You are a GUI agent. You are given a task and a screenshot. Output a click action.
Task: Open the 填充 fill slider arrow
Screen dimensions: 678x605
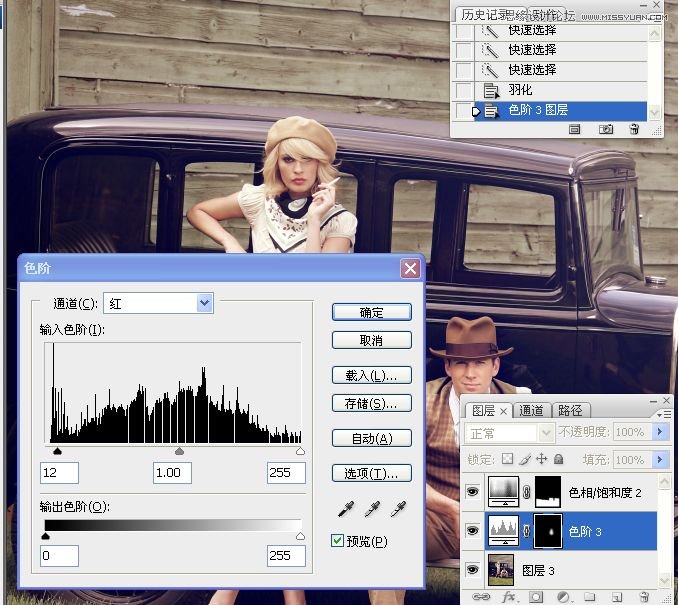[659, 460]
